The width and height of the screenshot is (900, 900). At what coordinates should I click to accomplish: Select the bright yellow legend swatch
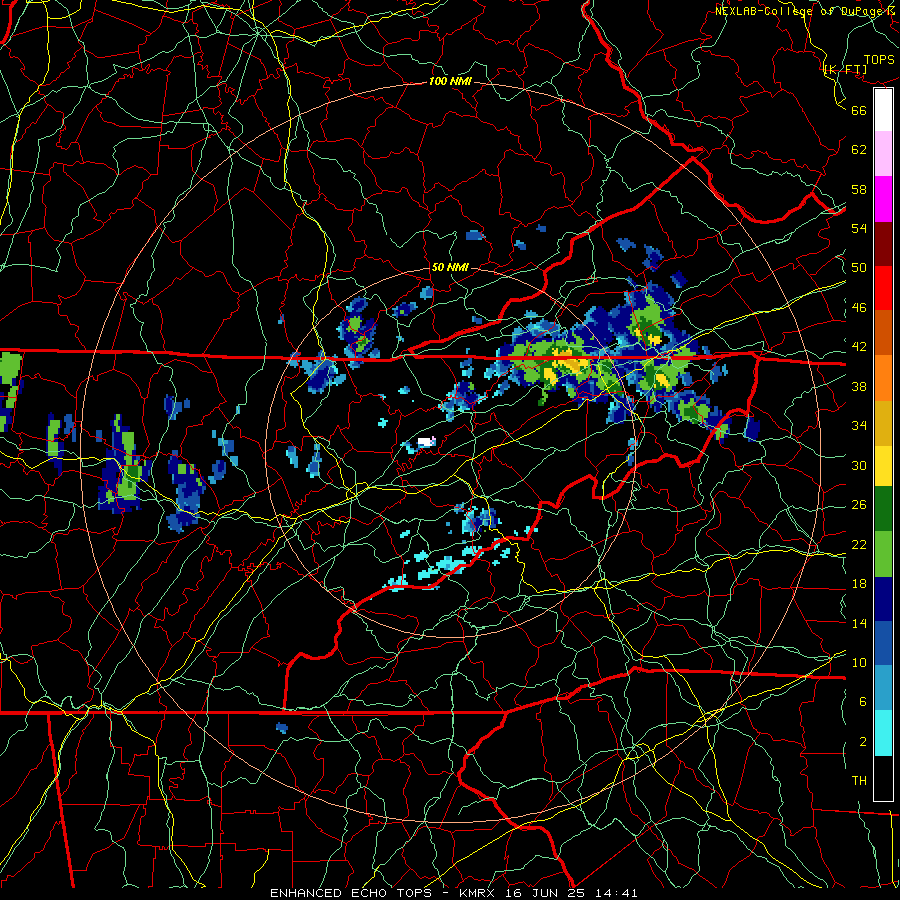[x=883, y=465]
